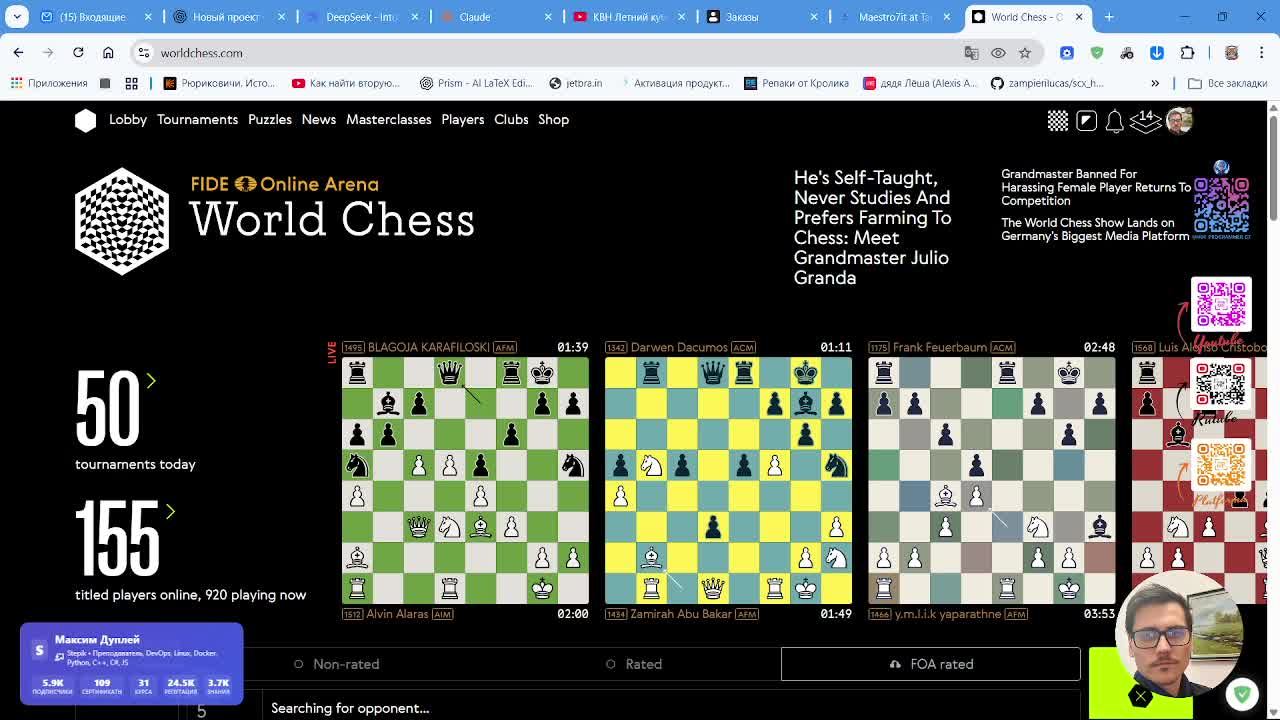Close the floating webcam overlay with X
Viewport: 1280px width, 720px height.
pyautogui.click(x=1140, y=696)
